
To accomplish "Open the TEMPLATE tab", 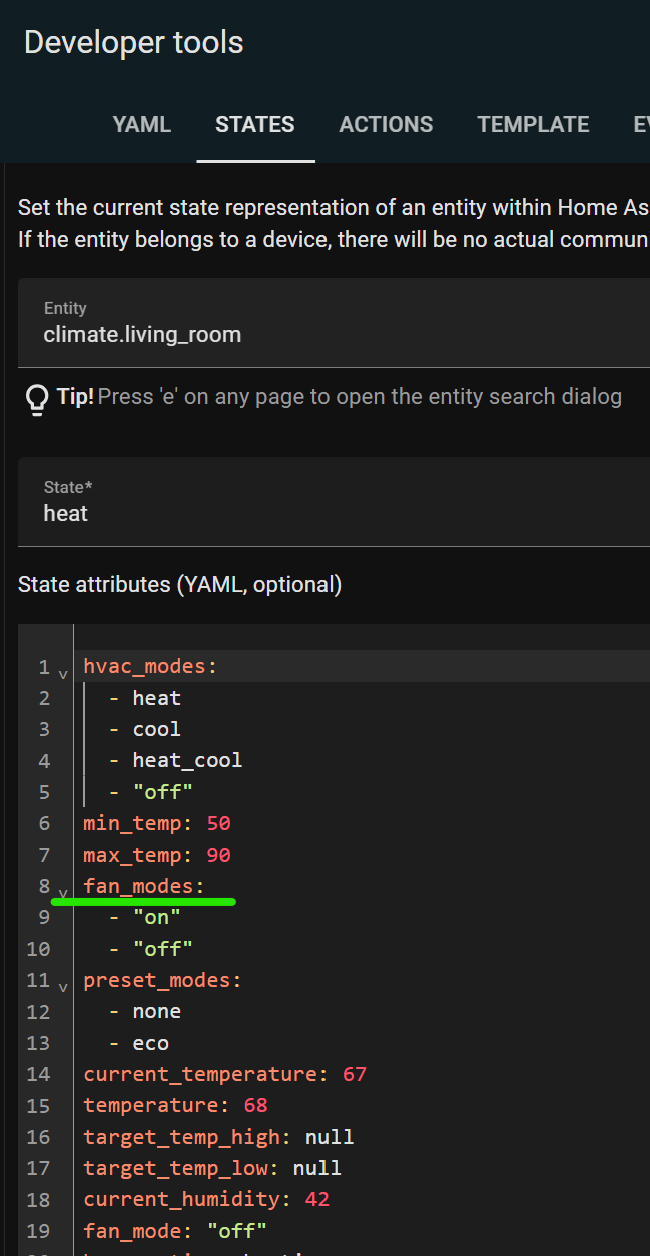I will click(x=533, y=124).
